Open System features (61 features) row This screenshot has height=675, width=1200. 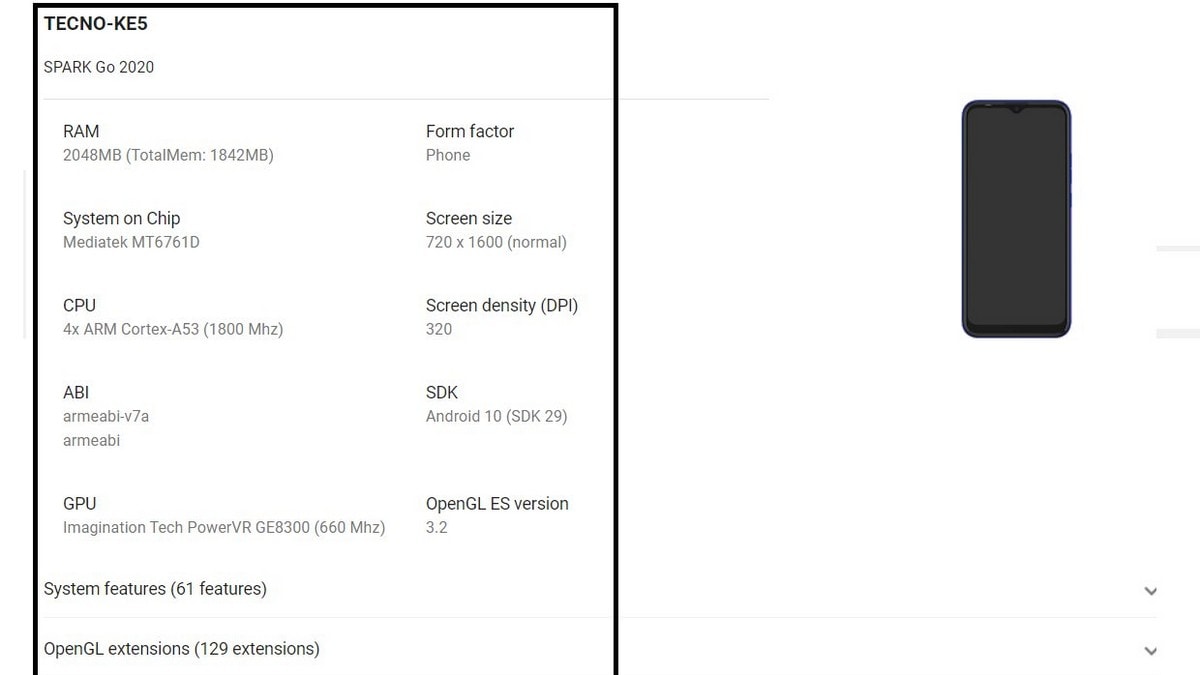pos(600,589)
